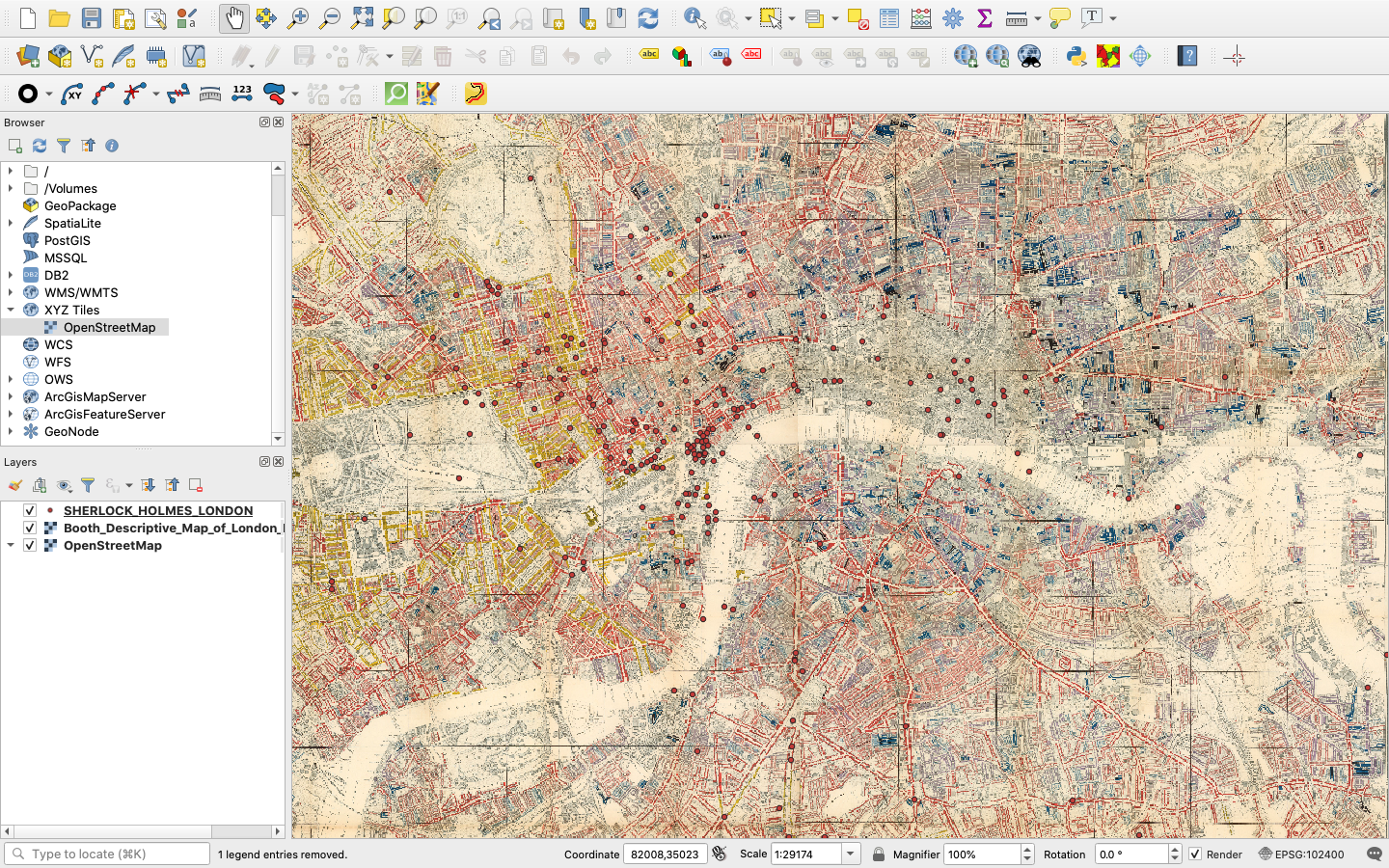Image resolution: width=1389 pixels, height=868 pixels.
Task: Open the Georeferencer colorful map icon
Action: coord(1108,57)
